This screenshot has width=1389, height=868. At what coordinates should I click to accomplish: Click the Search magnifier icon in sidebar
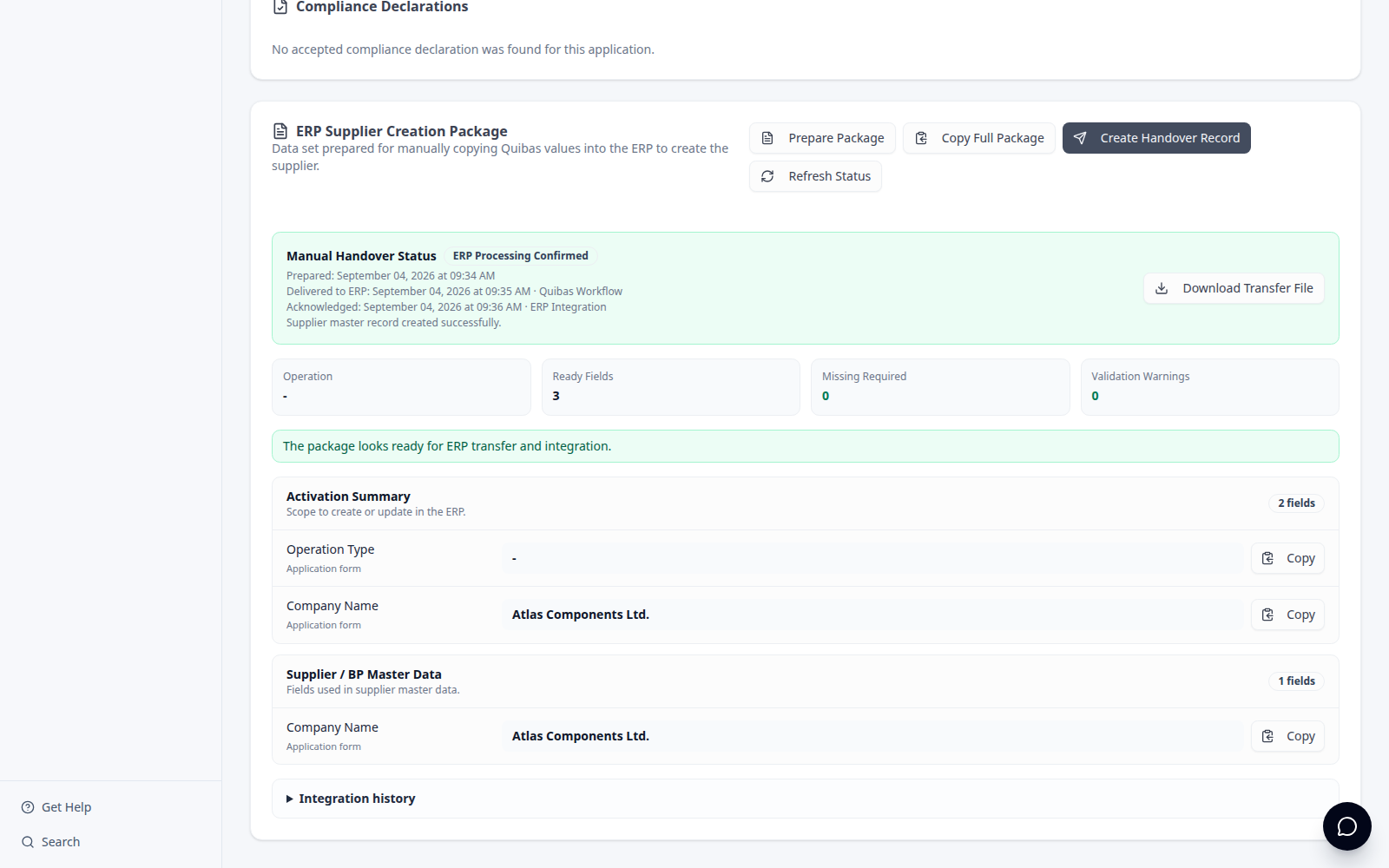click(x=28, y=842)
